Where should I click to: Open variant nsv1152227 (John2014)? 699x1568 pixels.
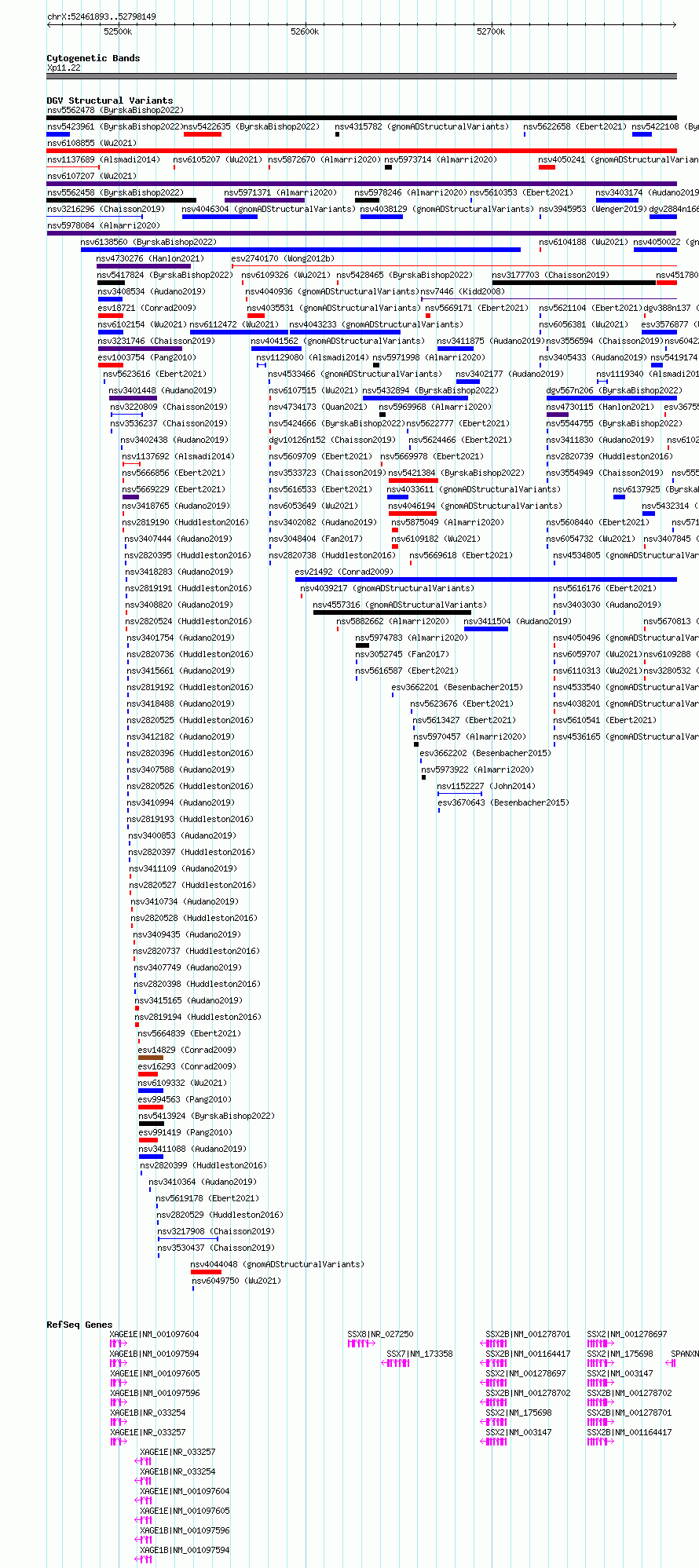(x=486, y=786)
